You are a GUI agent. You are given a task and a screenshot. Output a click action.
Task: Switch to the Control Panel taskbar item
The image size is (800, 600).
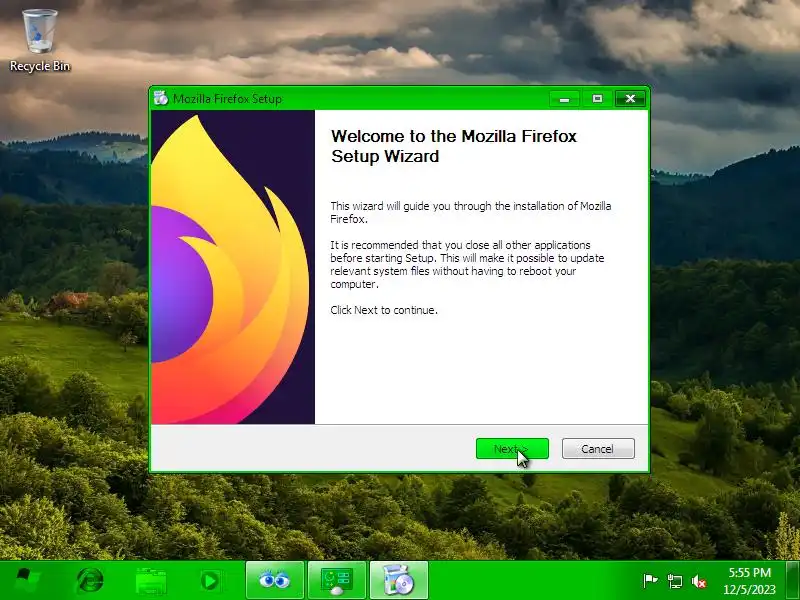336,580
